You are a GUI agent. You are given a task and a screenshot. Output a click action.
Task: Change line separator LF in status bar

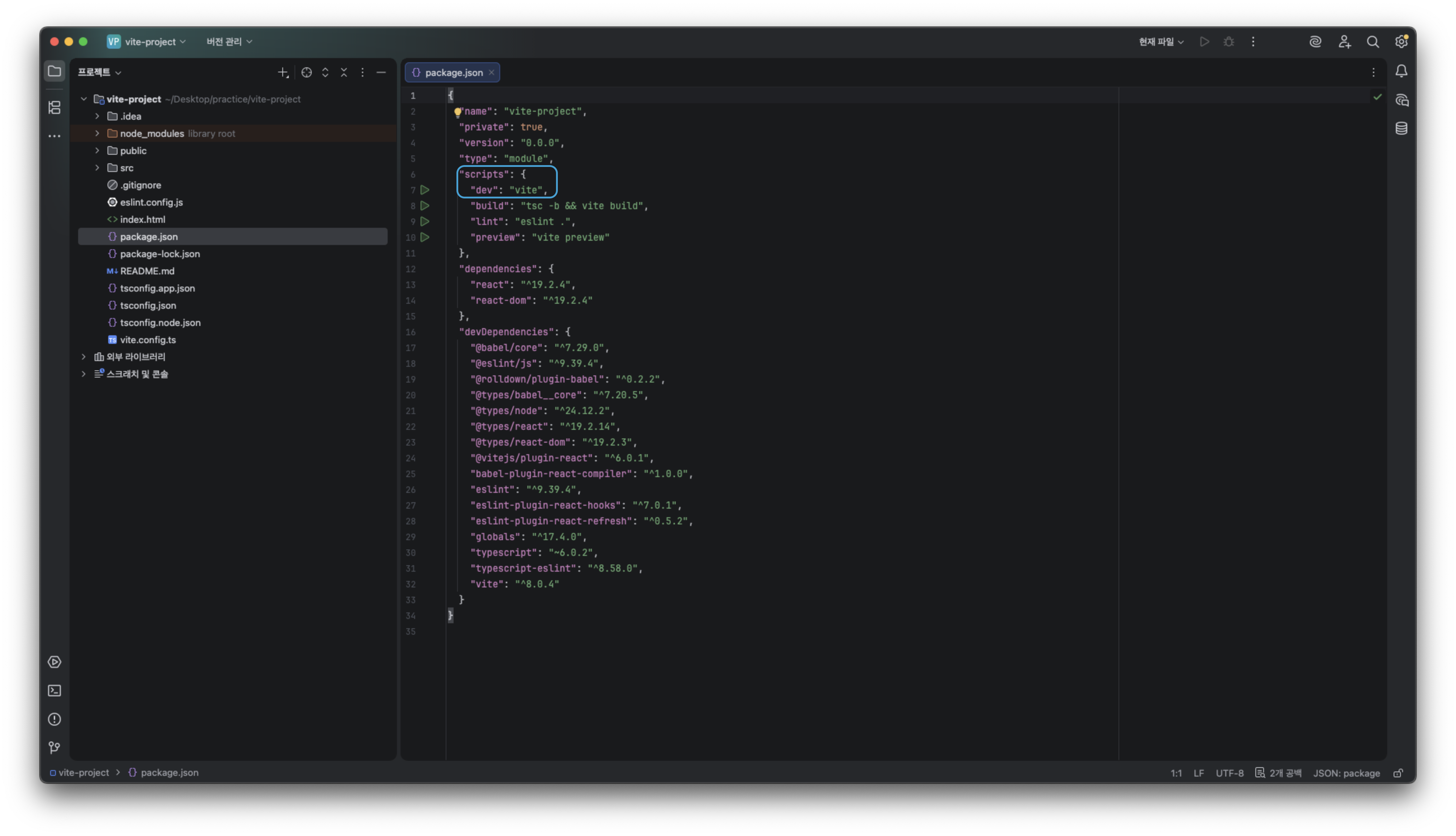click(1198, 773)
